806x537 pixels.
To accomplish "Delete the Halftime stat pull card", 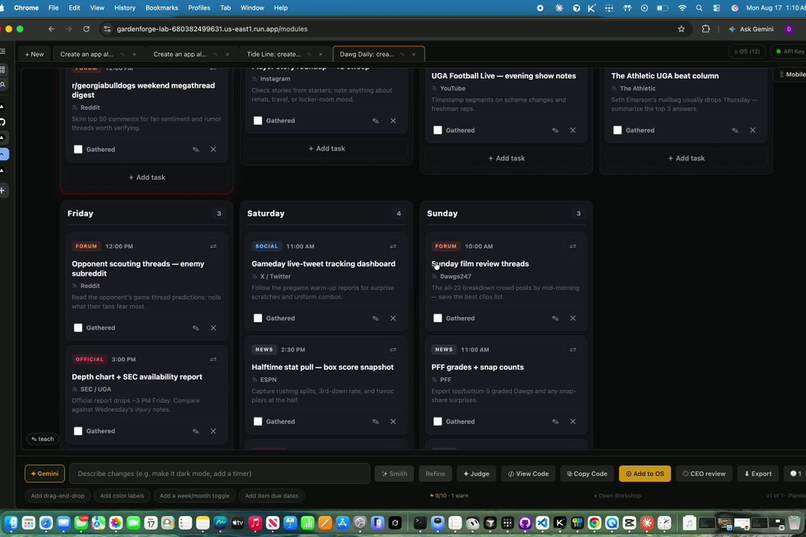I will (x=393, y=422).
